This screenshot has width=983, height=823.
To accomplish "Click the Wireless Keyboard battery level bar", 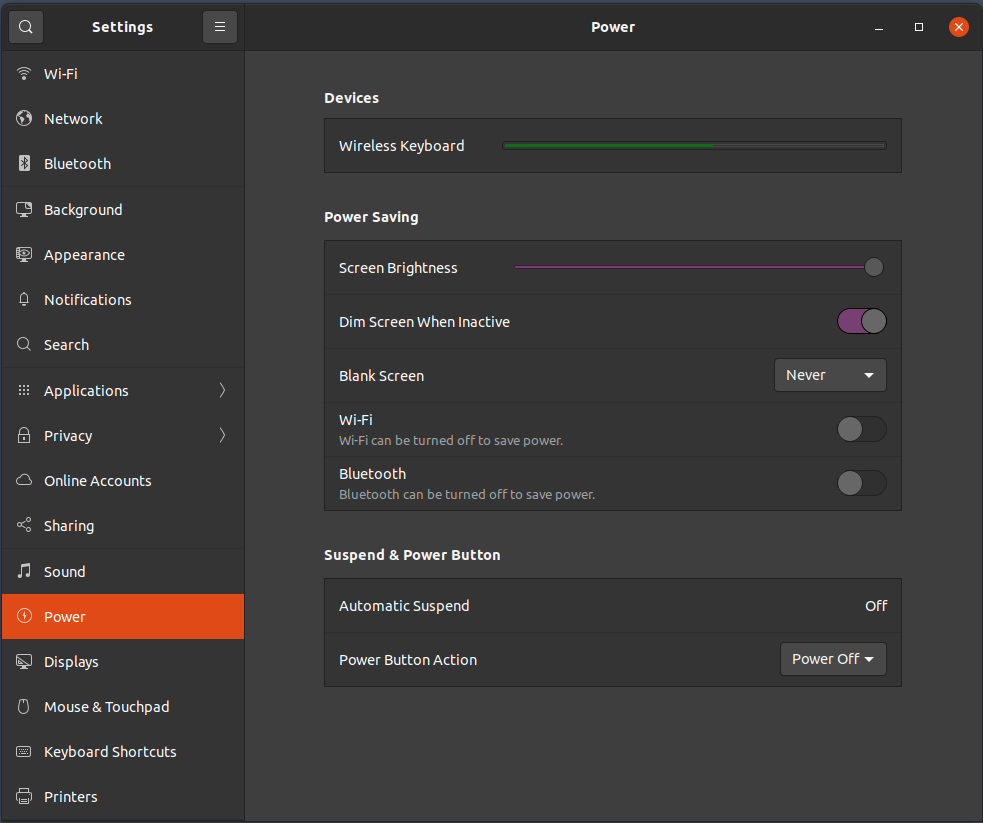I will (x=693, y=146).
